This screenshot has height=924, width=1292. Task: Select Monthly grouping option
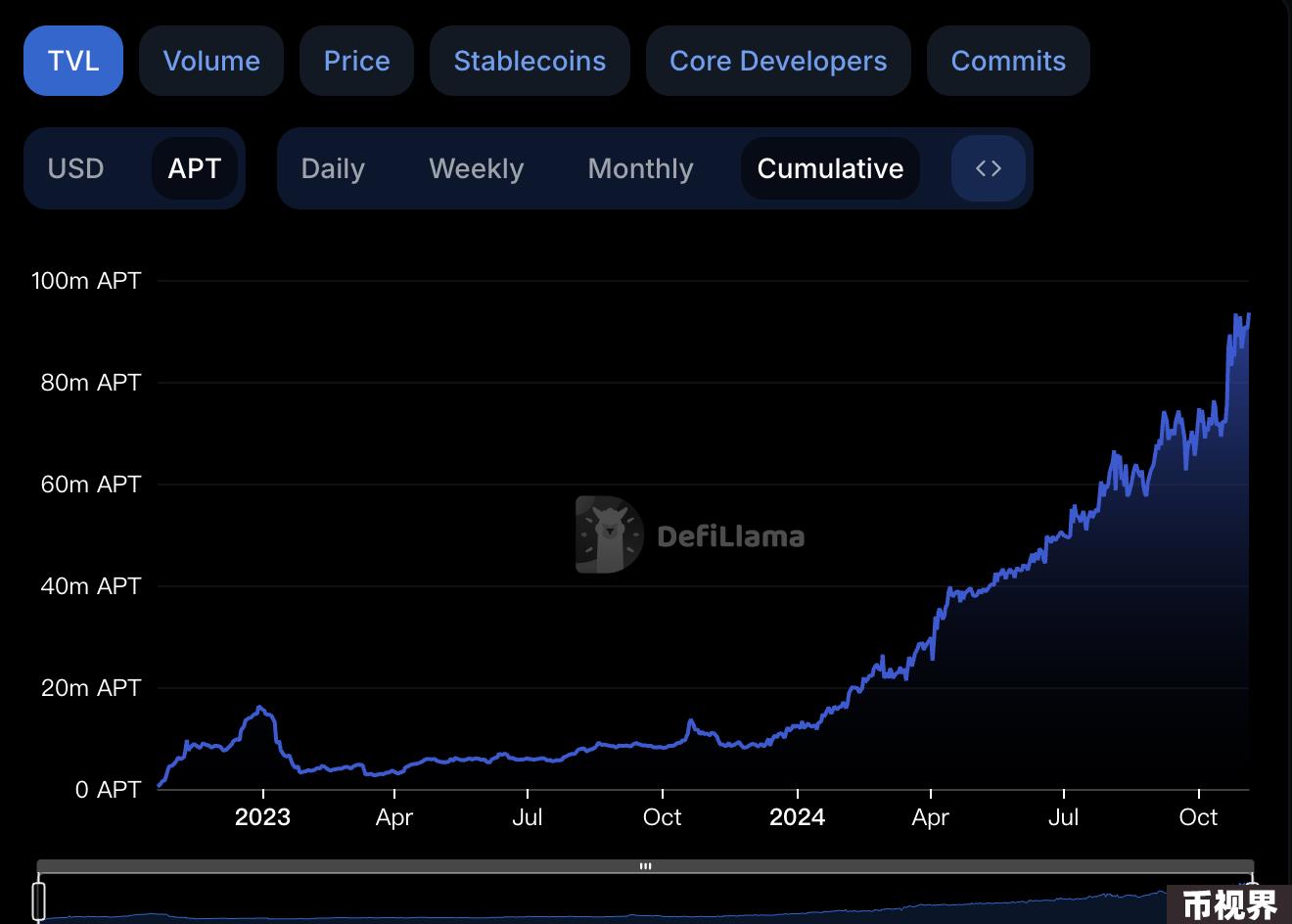point(641,168)
